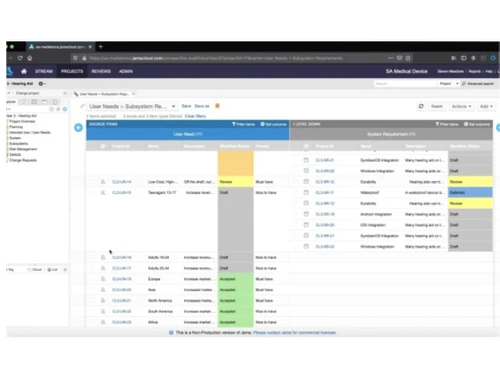500x375 pixels.
Task: Tick the checkbox for Adults 25-34 row
Action: click(92, 268)
